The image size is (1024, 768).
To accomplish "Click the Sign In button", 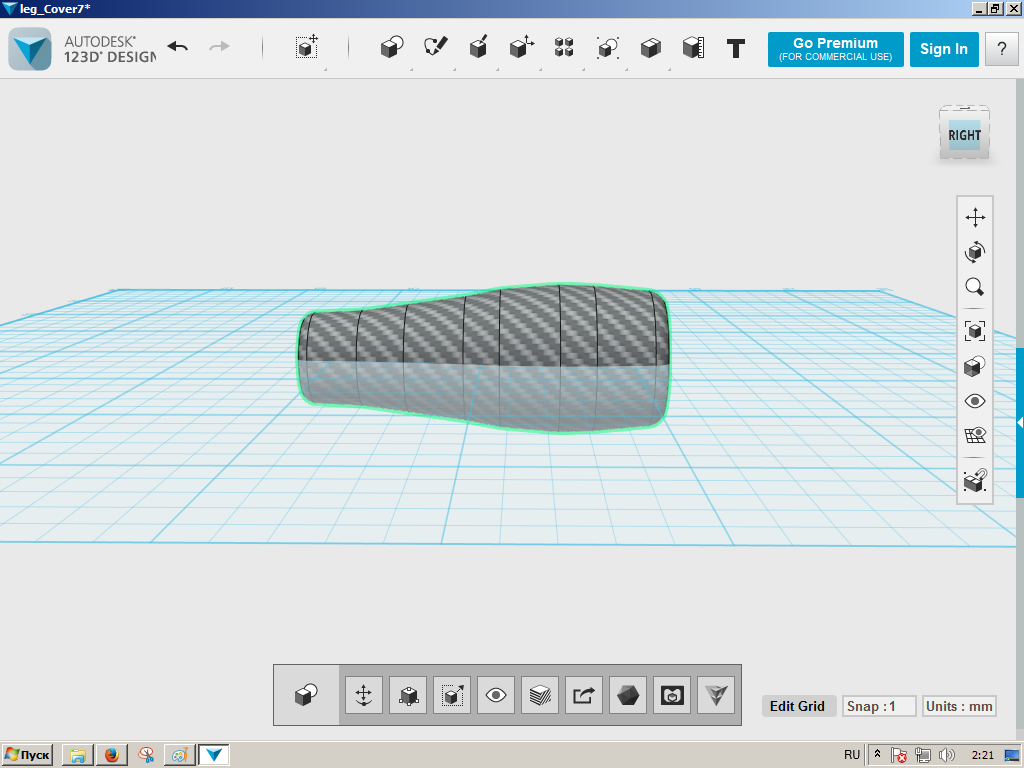I will (x=944, y=49).
